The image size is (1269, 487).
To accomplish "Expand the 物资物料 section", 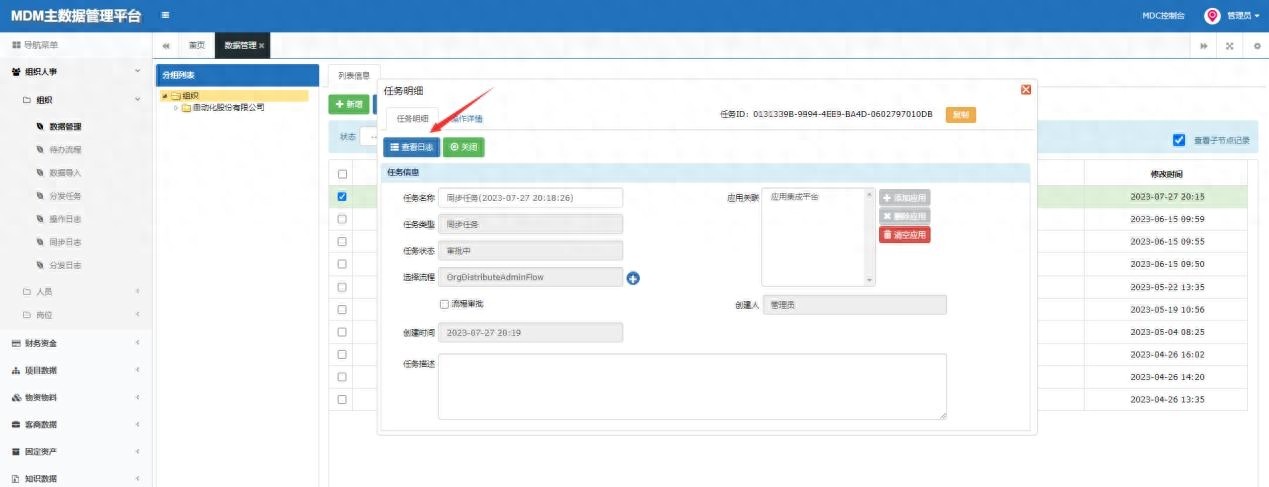I will pyautogui.click(x=137, y=397).
